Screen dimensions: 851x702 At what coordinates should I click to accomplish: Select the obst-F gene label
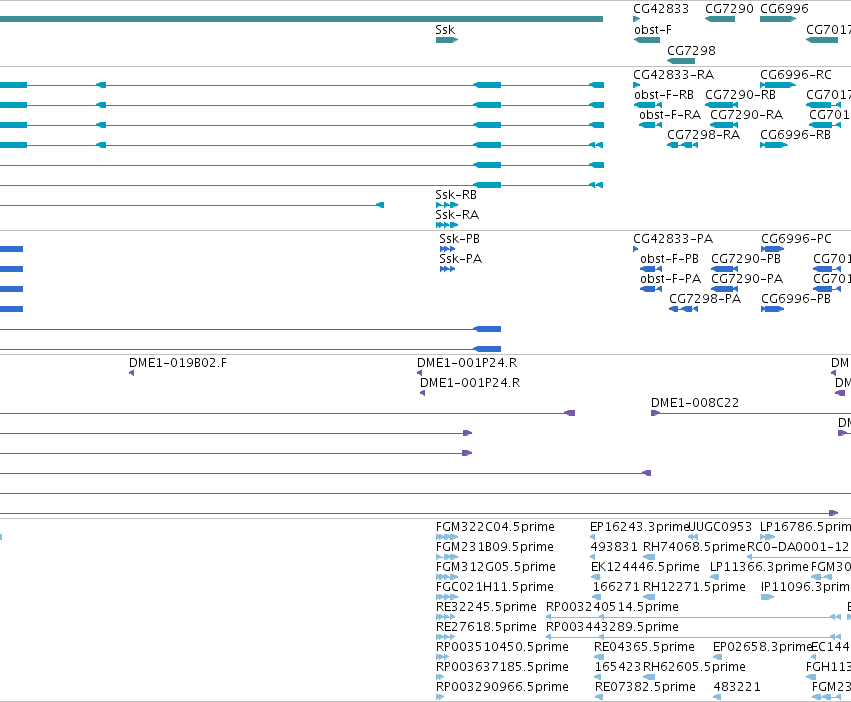pos(652,30)
